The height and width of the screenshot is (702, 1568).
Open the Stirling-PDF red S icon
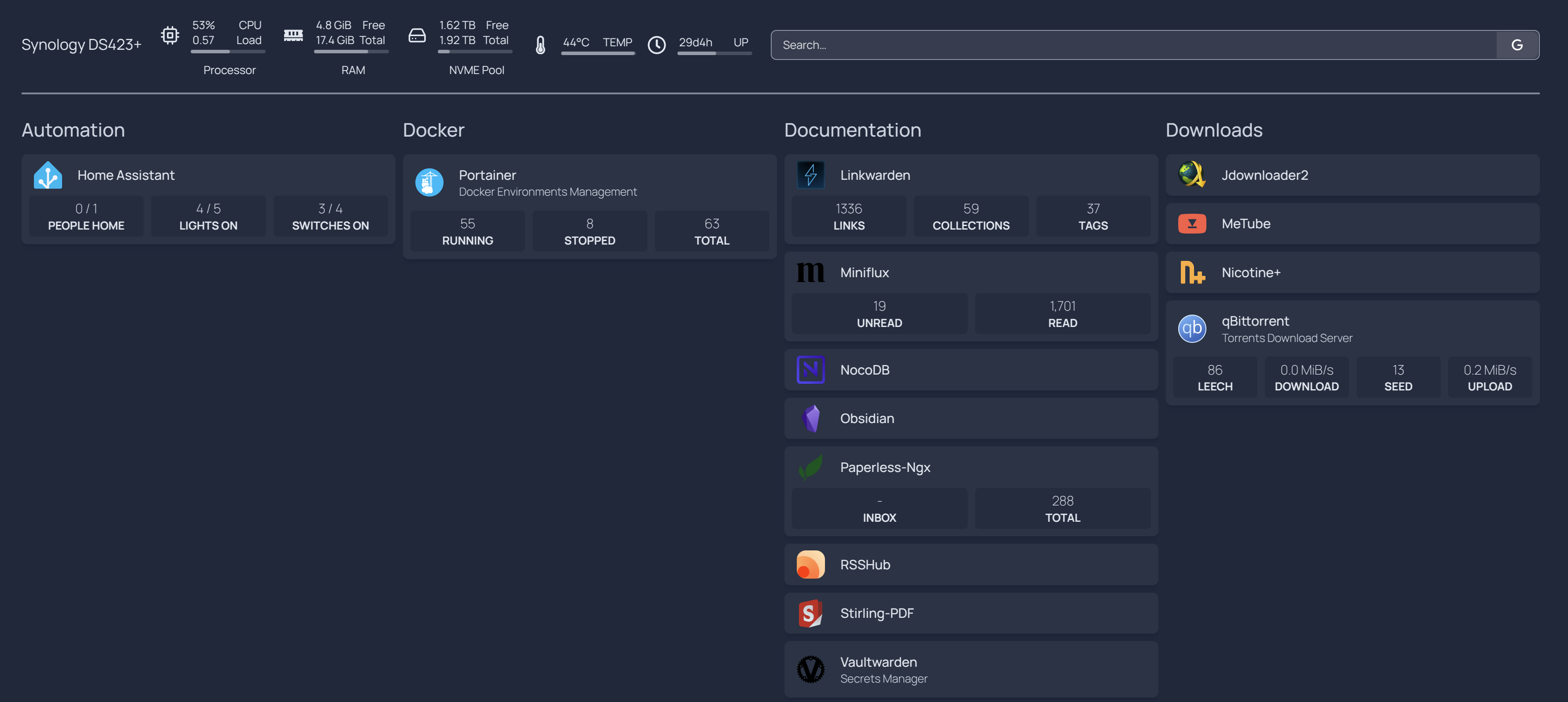[x=811, y=613]
